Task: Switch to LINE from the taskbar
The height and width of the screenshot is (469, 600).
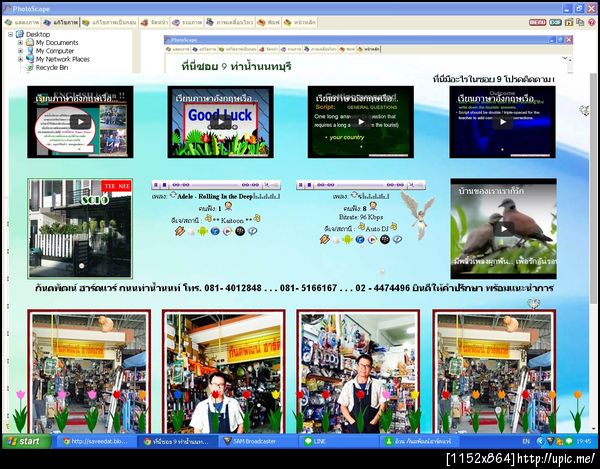Action: click(x=337, y=441)
